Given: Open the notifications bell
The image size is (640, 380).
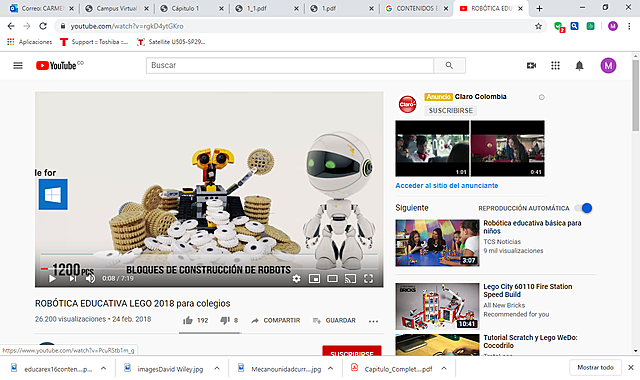Looking at the screenshot, I should (579, 65).
